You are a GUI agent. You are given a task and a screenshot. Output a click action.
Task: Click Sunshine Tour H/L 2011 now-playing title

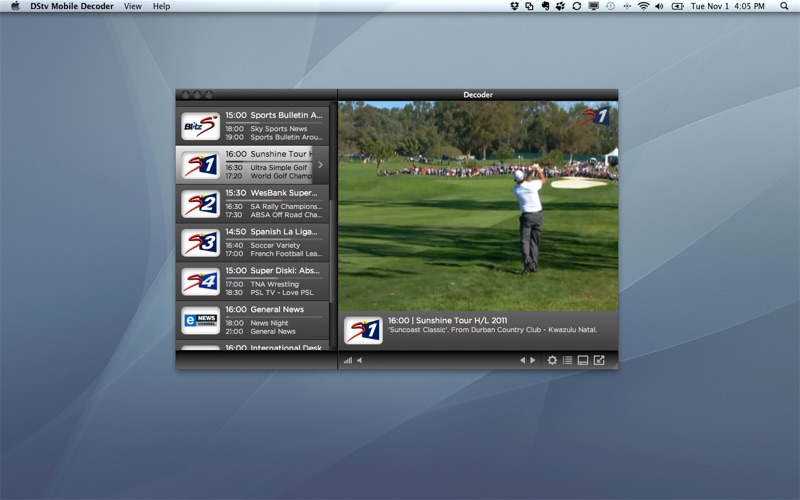462,320
